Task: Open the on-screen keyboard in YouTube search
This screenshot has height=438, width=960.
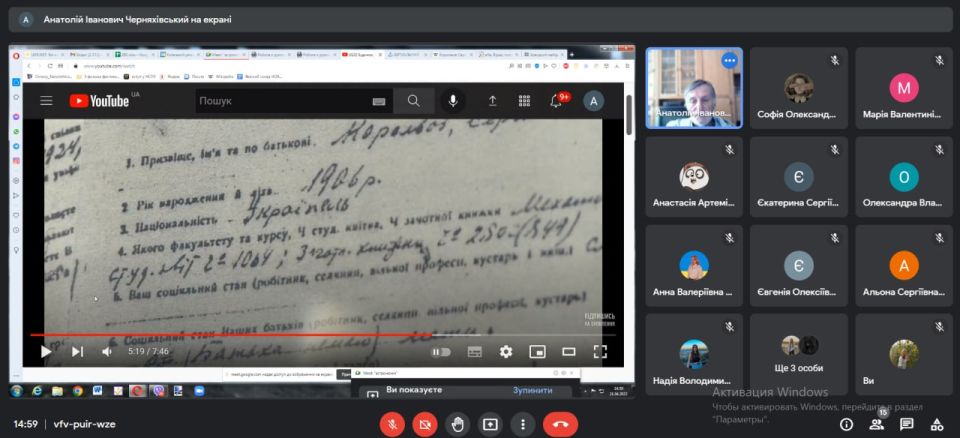Action: [379, 102]
